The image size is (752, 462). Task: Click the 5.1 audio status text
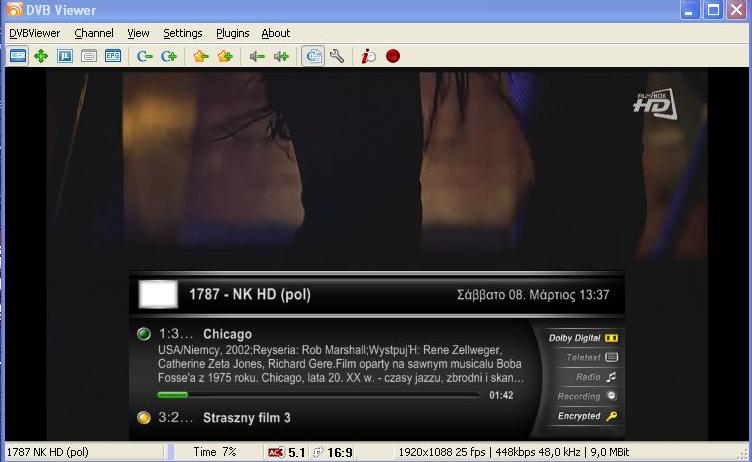point(296,452)
